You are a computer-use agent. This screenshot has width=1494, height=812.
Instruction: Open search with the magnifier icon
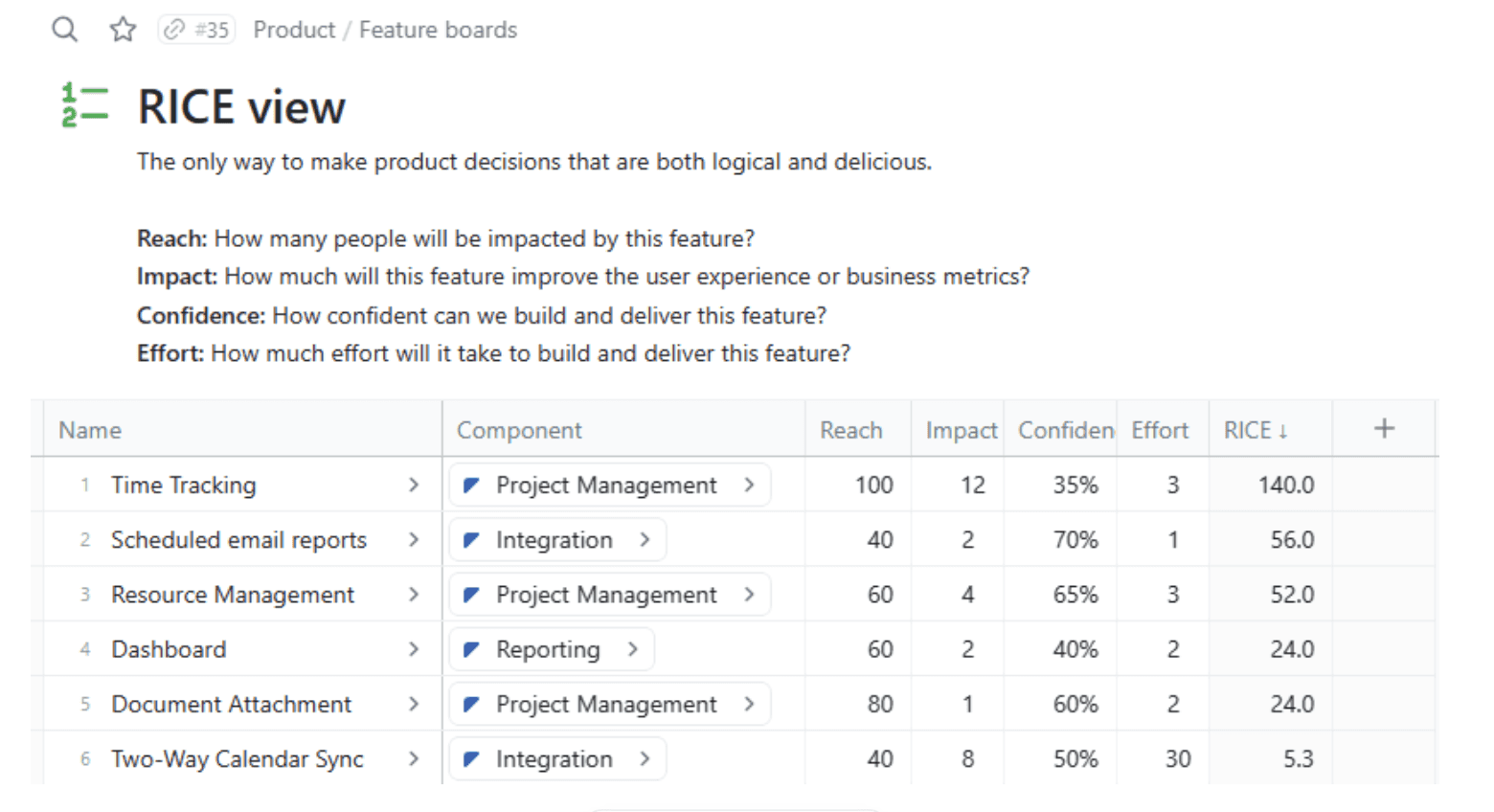point(64,30)
